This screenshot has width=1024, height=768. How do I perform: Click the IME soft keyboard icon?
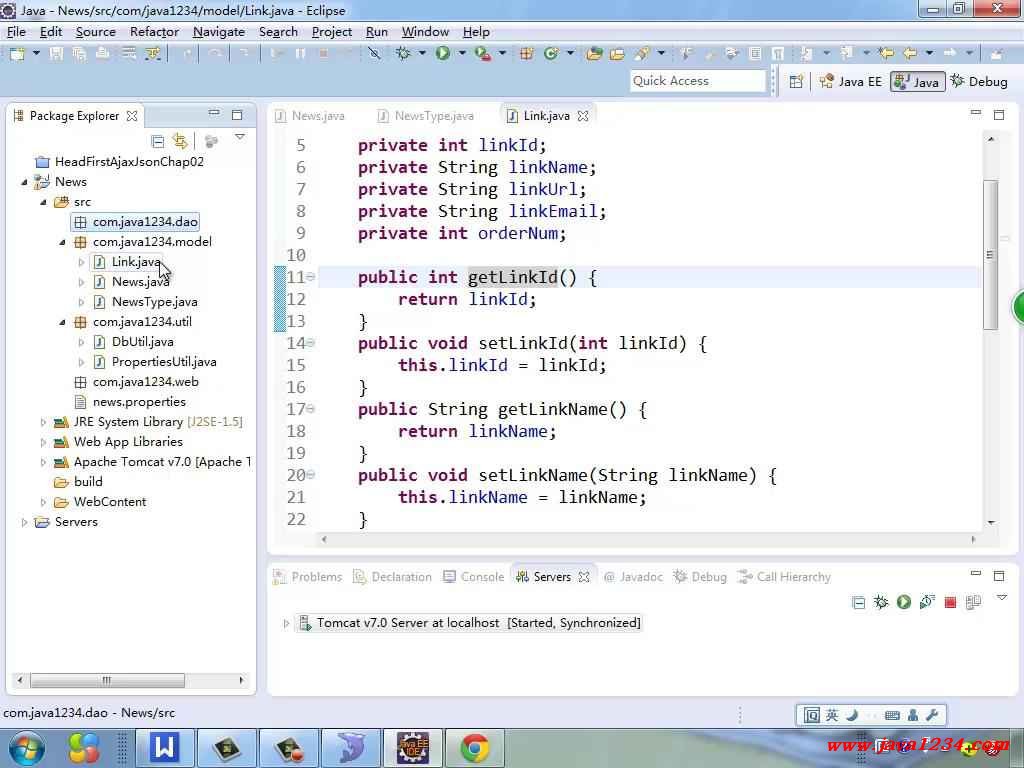892,715
